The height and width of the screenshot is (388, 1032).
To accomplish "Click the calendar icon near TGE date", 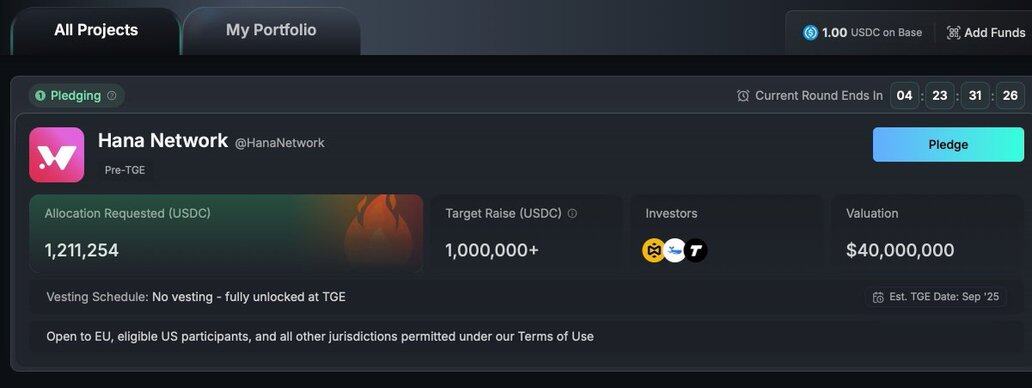I will coord(878,297).
